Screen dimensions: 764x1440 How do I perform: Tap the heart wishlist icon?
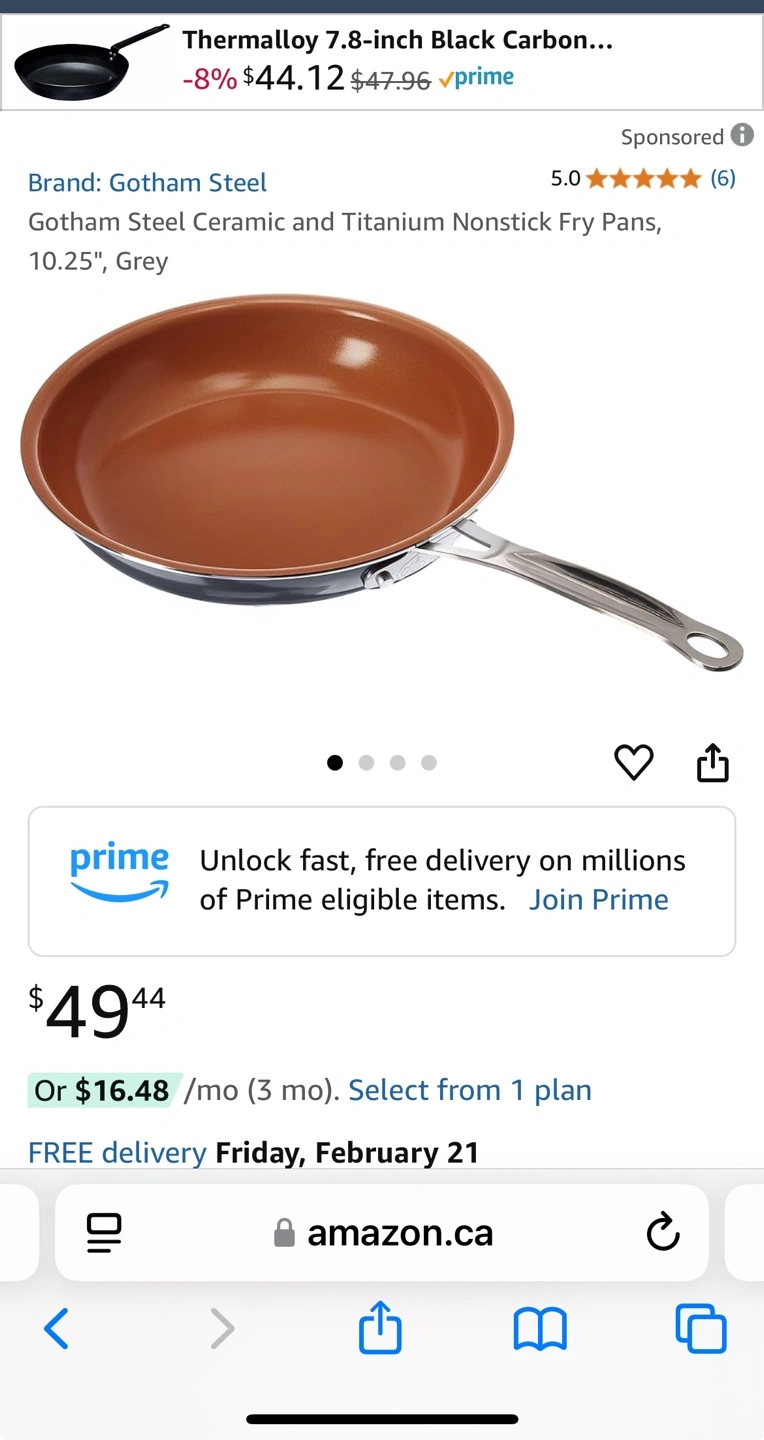pyautogui.click(x=633, y=763)
